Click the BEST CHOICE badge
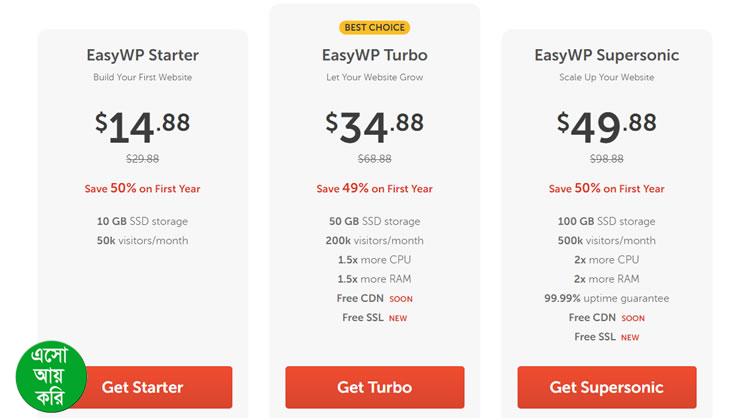750x420 pixels. tap(374, 27)
